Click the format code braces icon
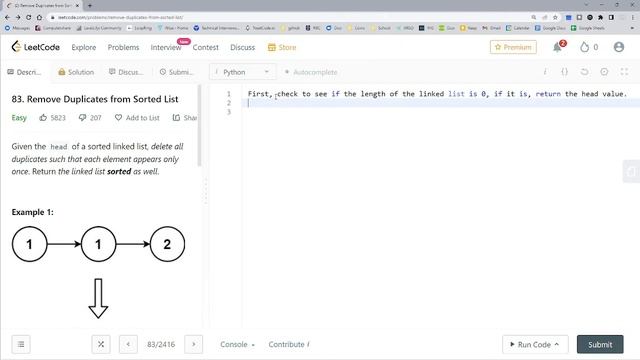The image size is (640, 360). pyautogui.click(x=564, y=72)
